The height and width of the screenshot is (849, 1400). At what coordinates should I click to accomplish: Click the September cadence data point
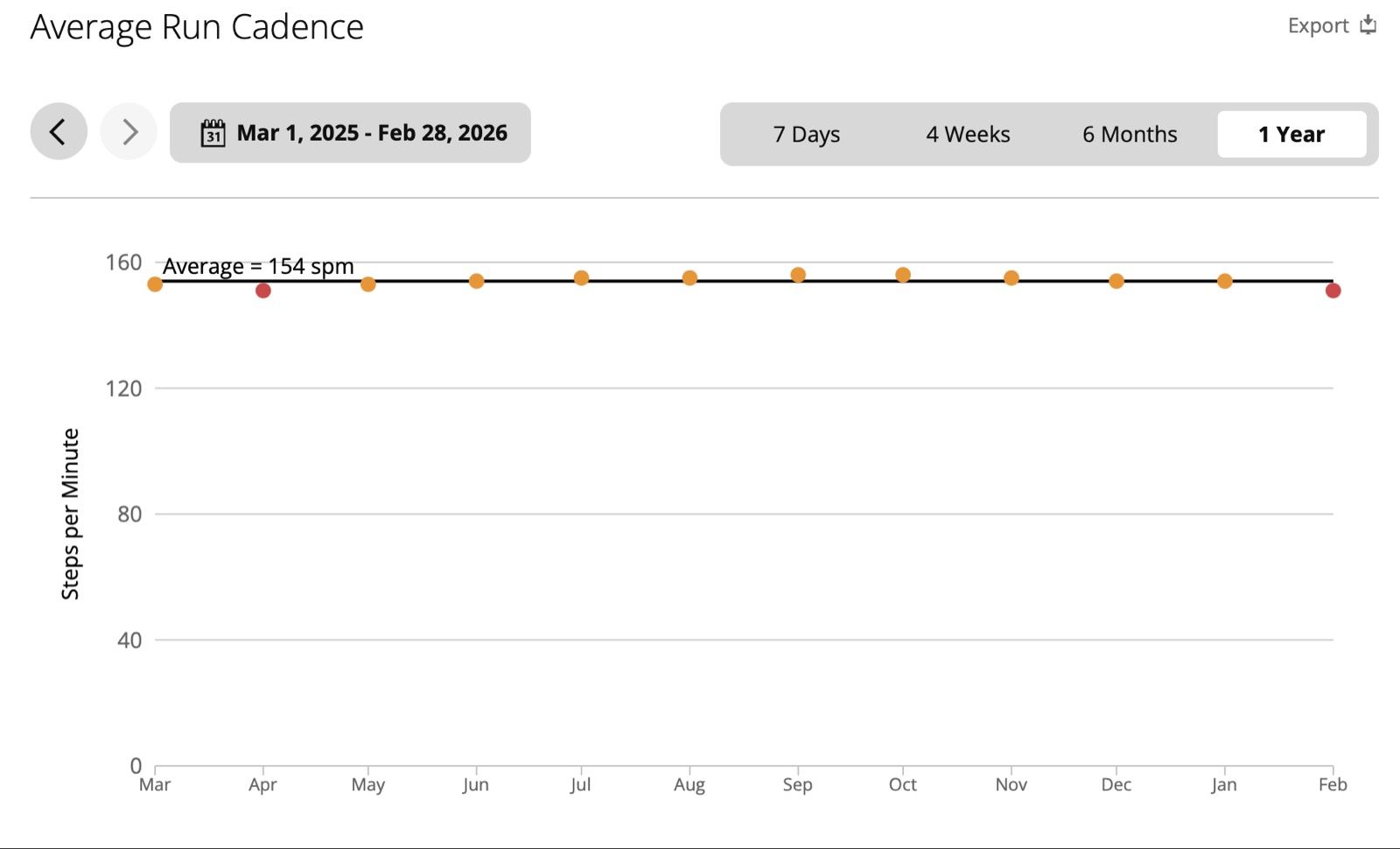tap(798, 275)
